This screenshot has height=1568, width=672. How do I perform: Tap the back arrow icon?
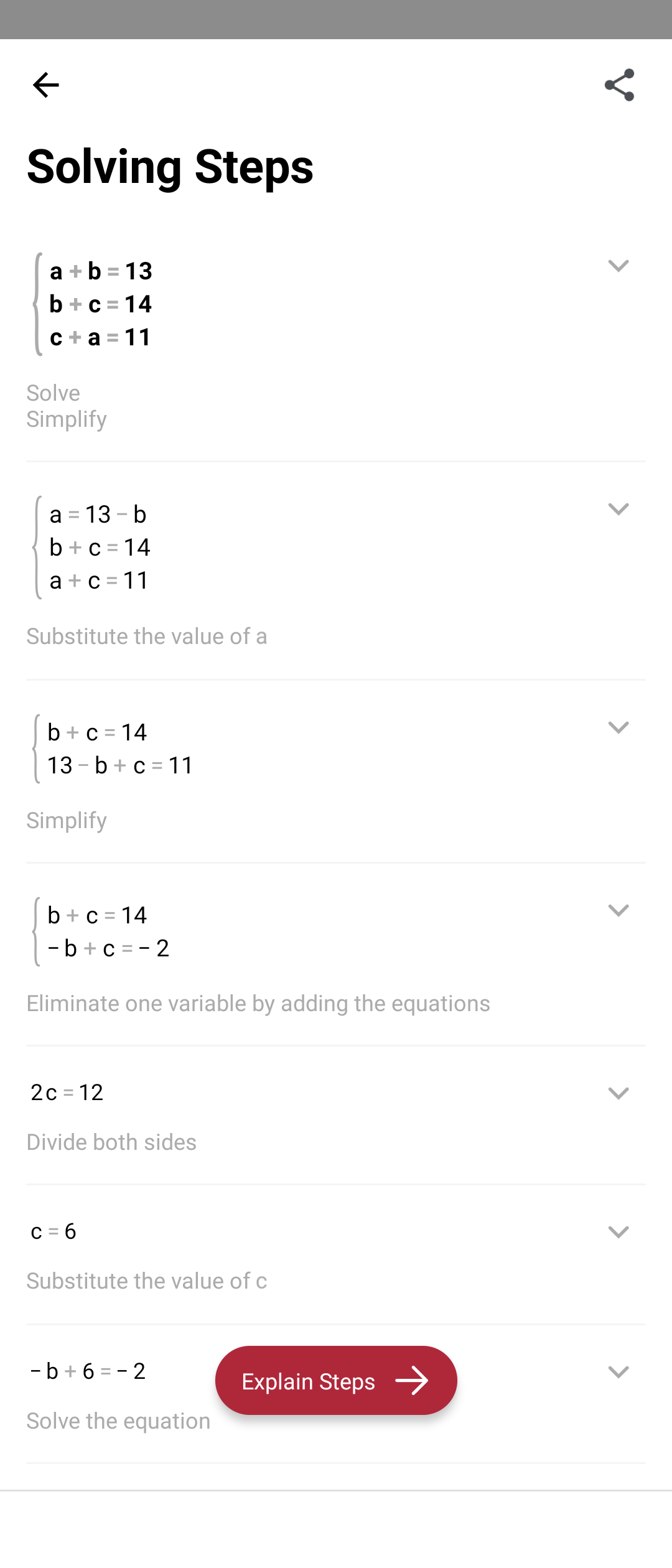point(45,85)
